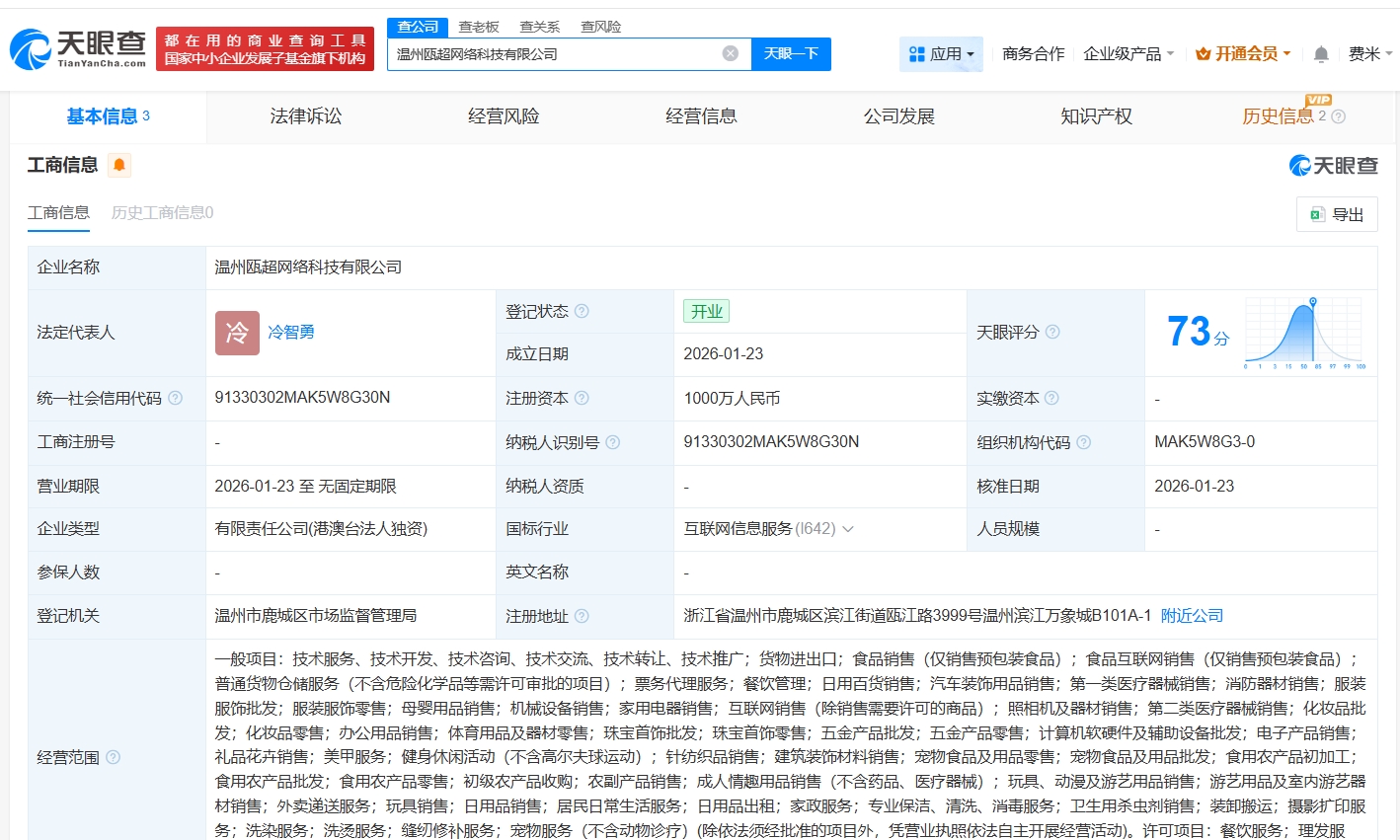Screen dimensions: 1400x840
Task: Switch to the 法律诉讼 tab
Action: [x=305, y=115]
